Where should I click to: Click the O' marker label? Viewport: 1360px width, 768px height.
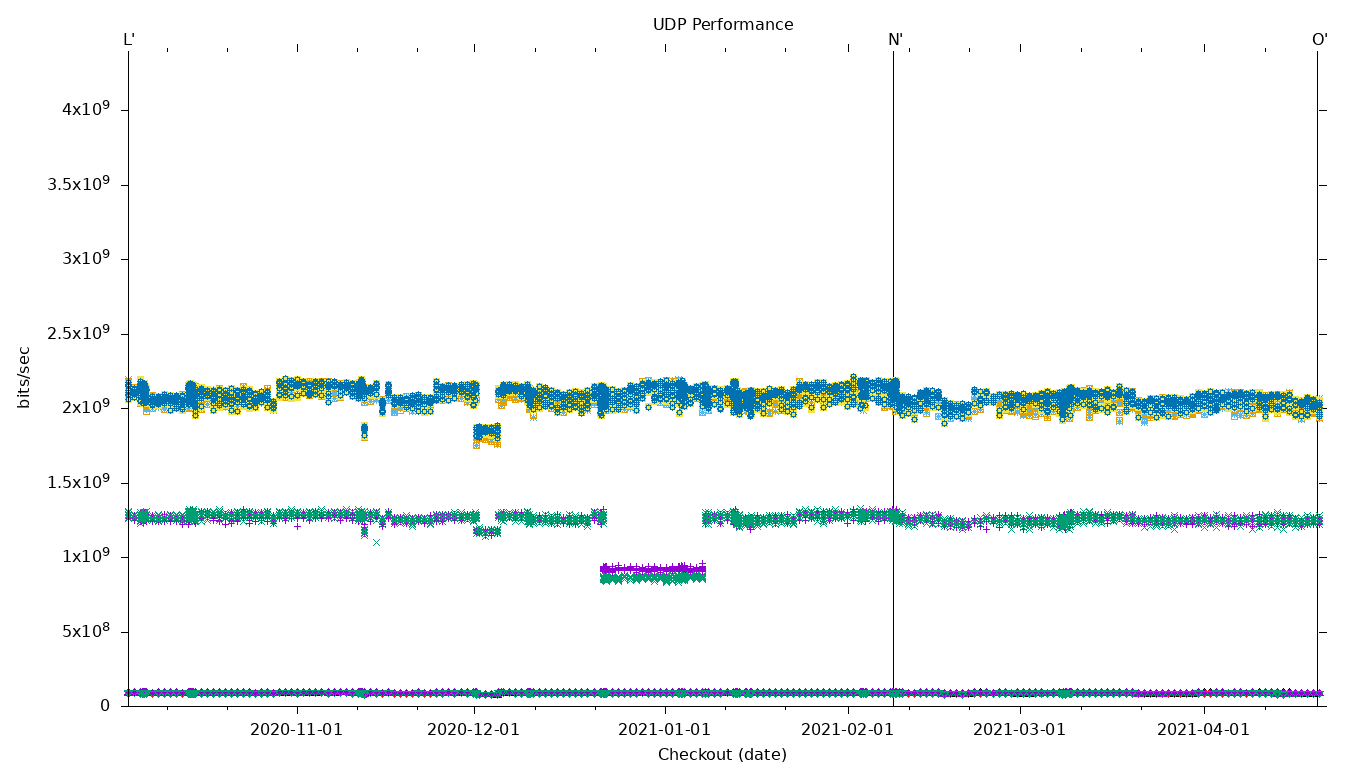(1320, 40)
